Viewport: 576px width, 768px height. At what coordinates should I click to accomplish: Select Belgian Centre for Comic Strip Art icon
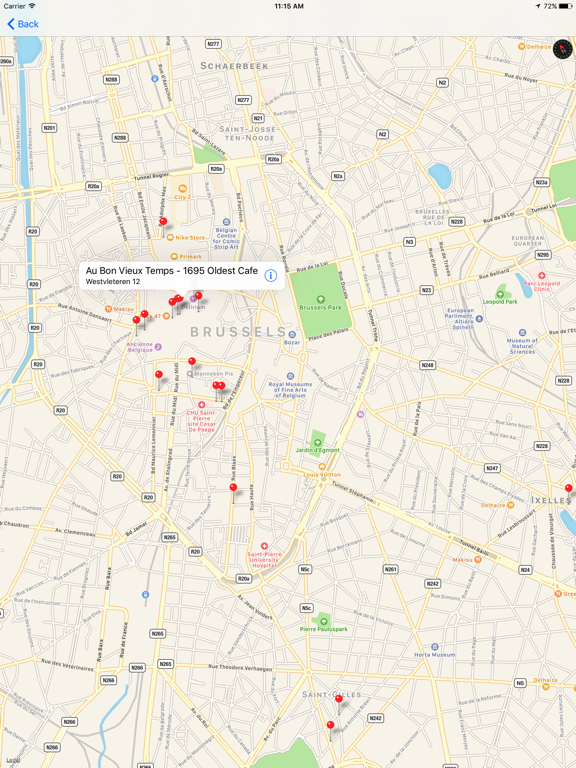click(x=226, y=222)
